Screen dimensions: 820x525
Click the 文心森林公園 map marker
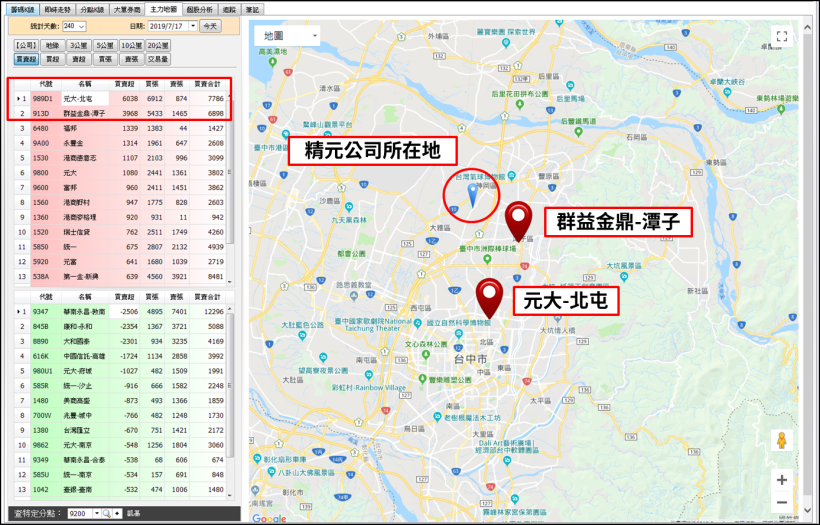pyautogui.click(x=426, y=355)
